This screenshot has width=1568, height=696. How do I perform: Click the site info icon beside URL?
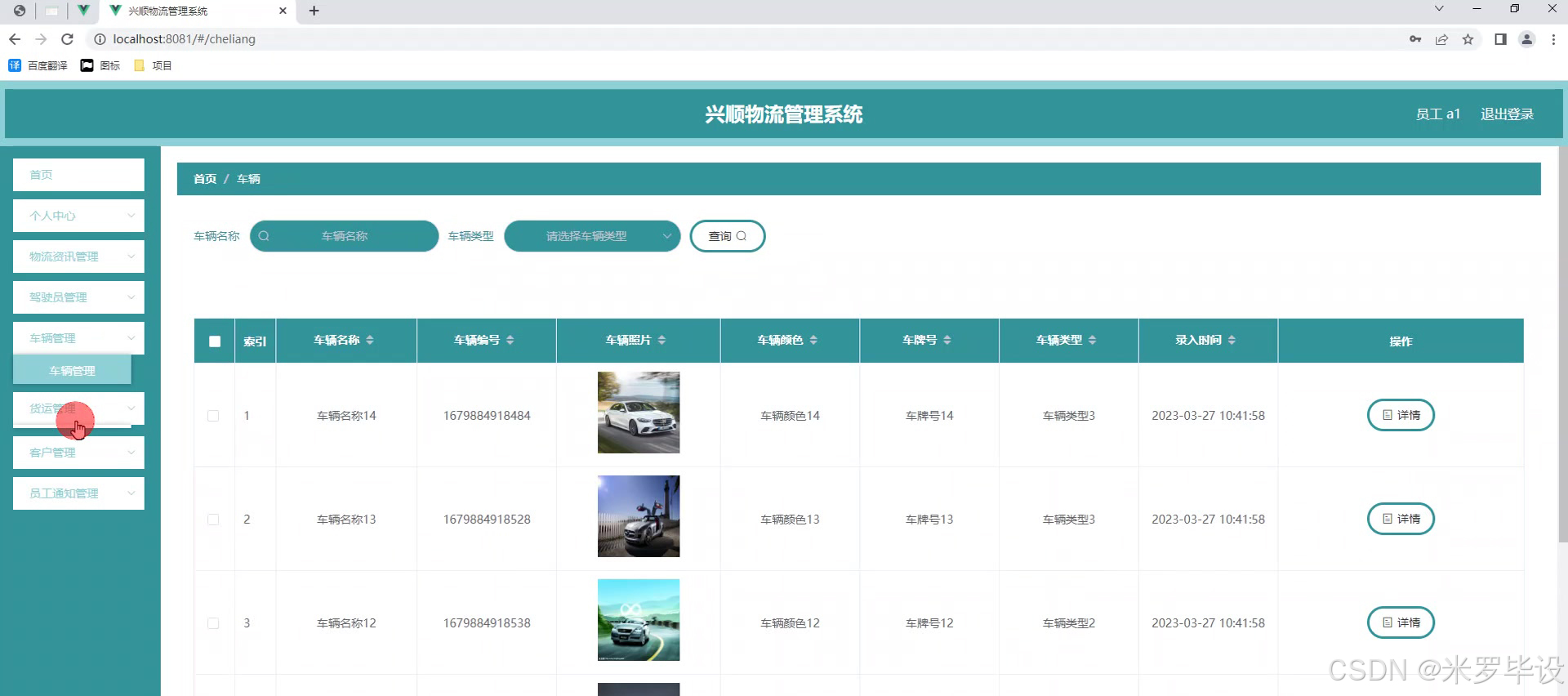point(100,39)
